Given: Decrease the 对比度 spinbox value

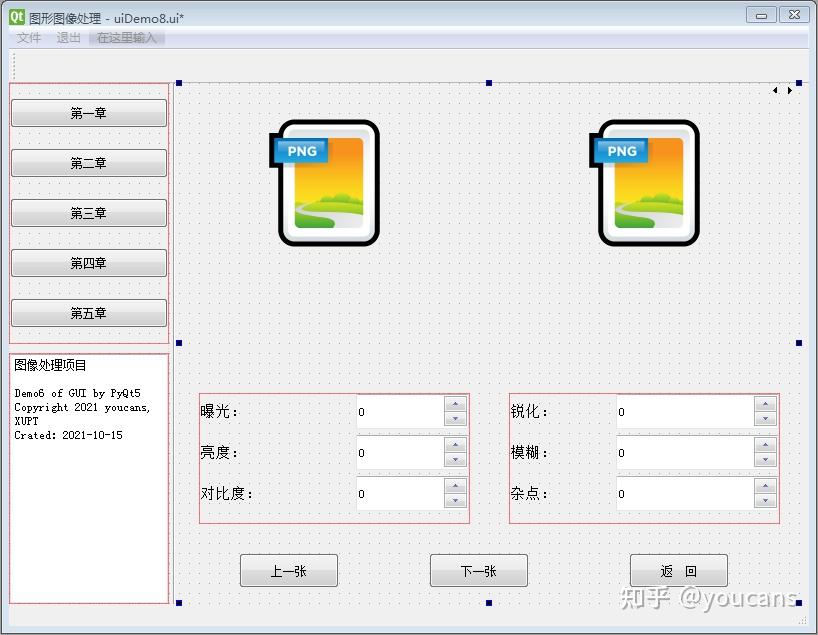Looking at the screenshot, I should [455, 500].
